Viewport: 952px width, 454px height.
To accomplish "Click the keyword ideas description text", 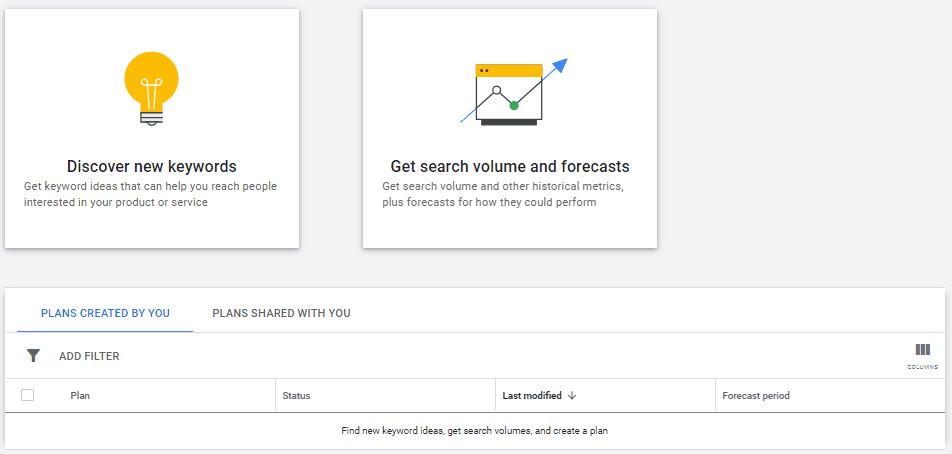I will pyautogui.click(x=150, y=194).
